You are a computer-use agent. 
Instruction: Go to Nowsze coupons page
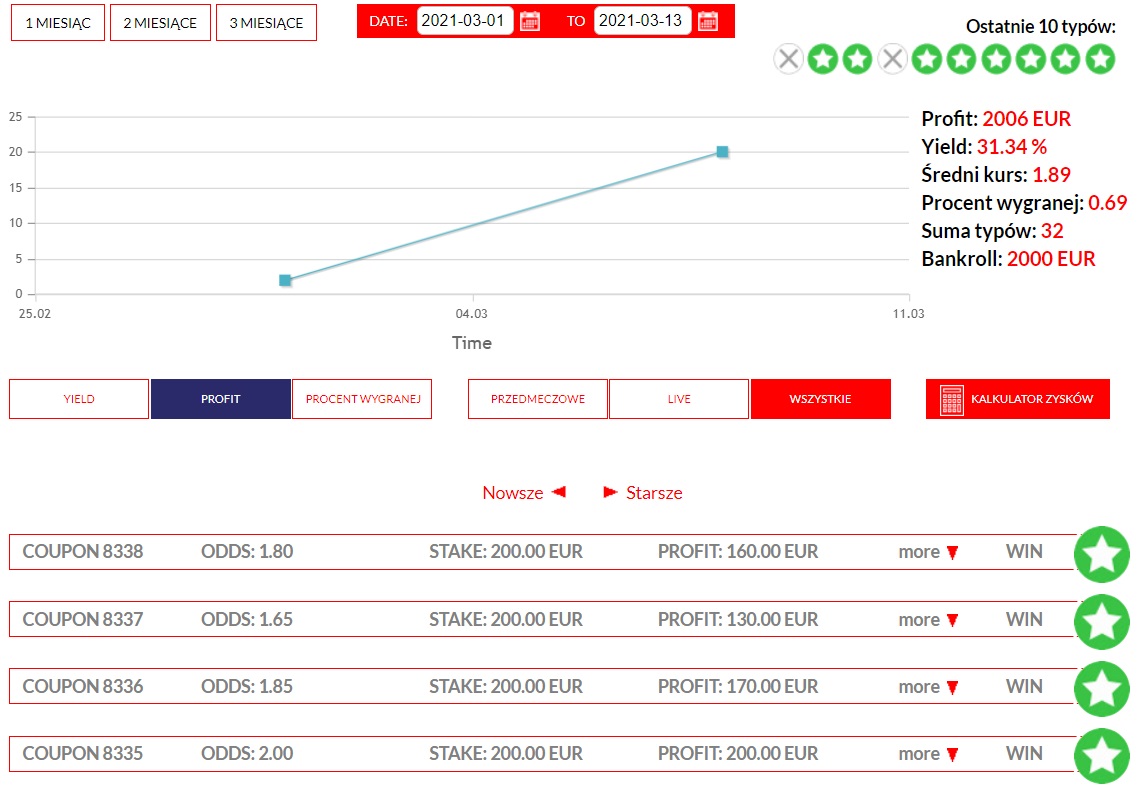pyautogui.click(x=524, y=493)
